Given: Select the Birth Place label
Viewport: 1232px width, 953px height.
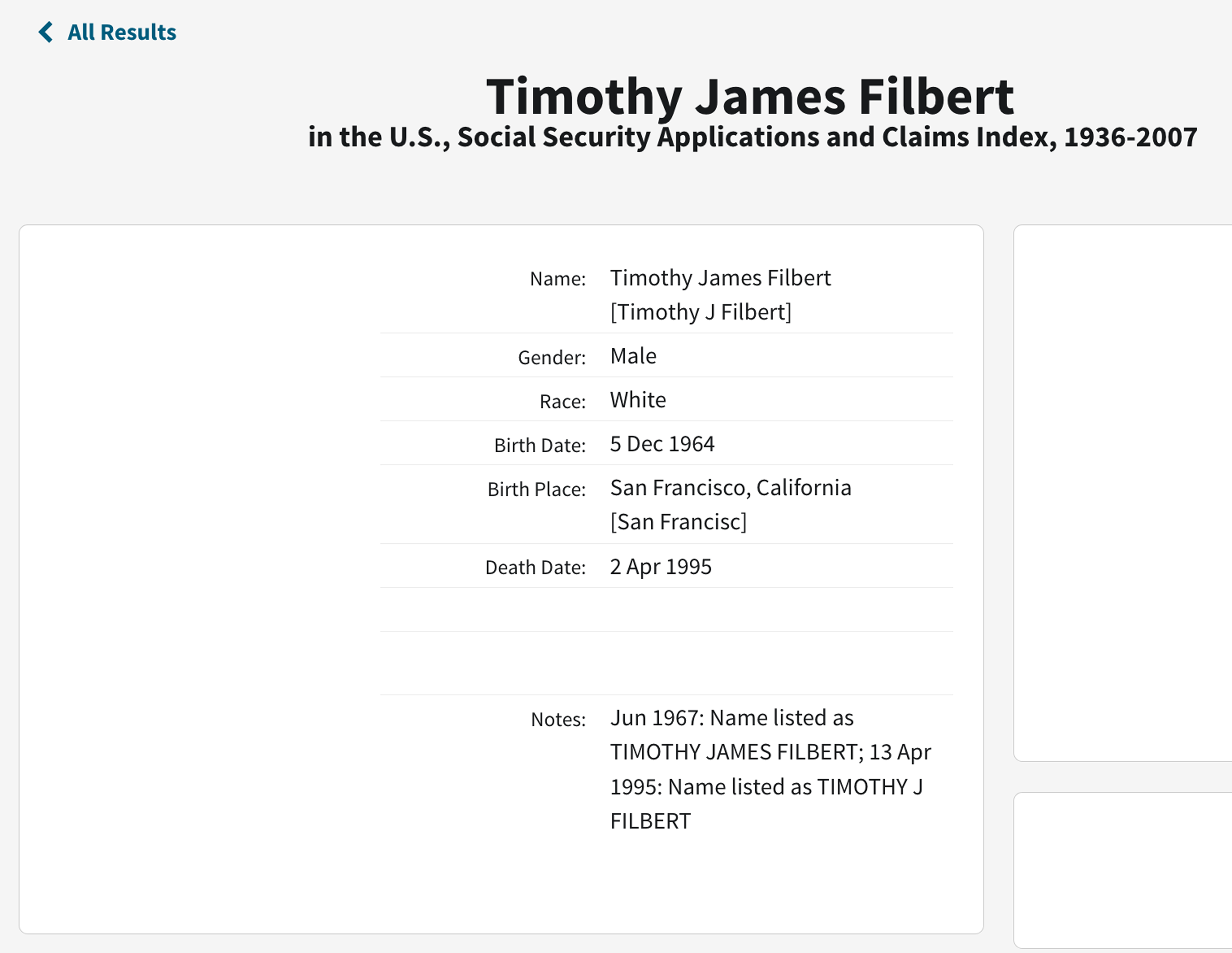Looking at the screenshot, I should tap(536, 489).
